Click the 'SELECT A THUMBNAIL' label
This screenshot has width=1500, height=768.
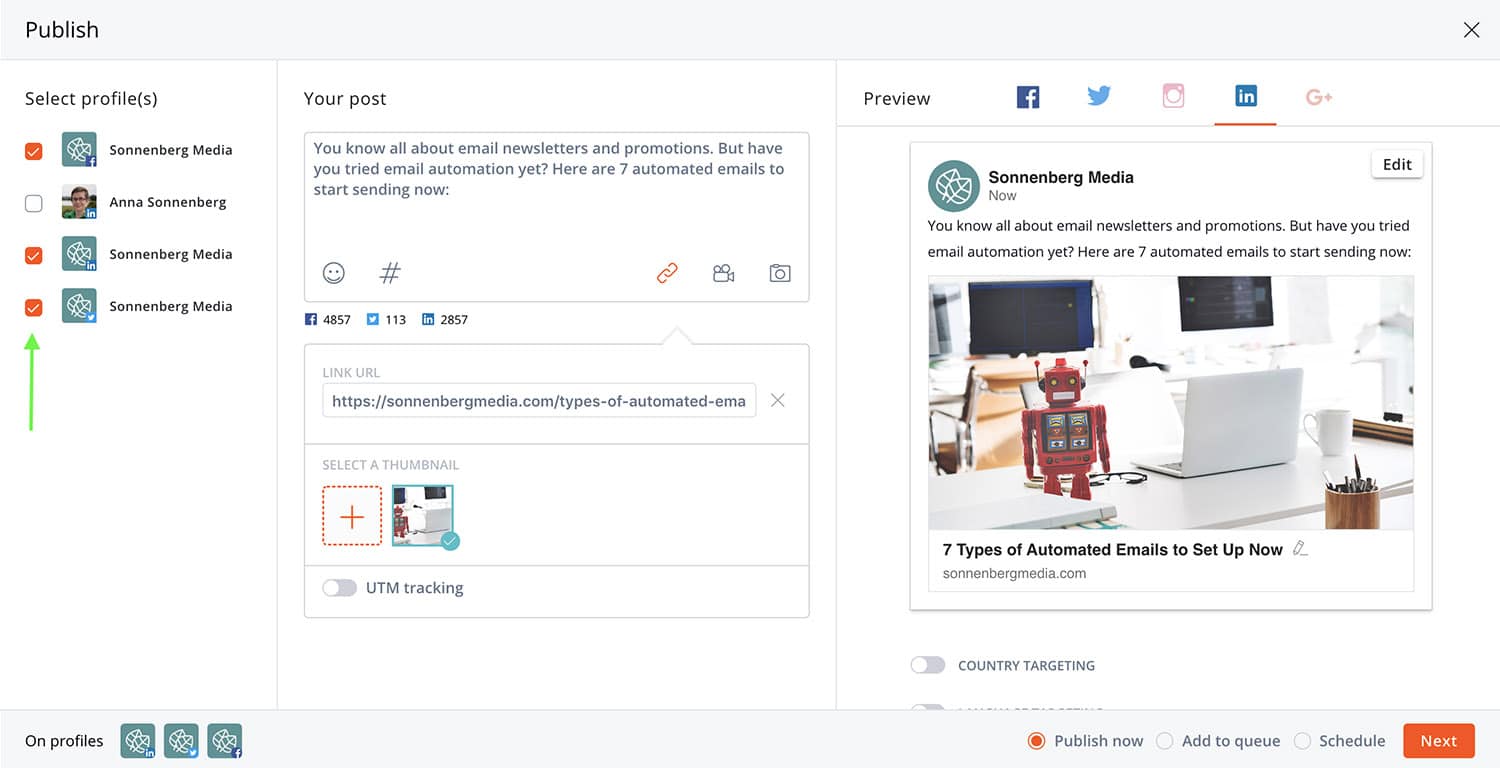[391, 465]
